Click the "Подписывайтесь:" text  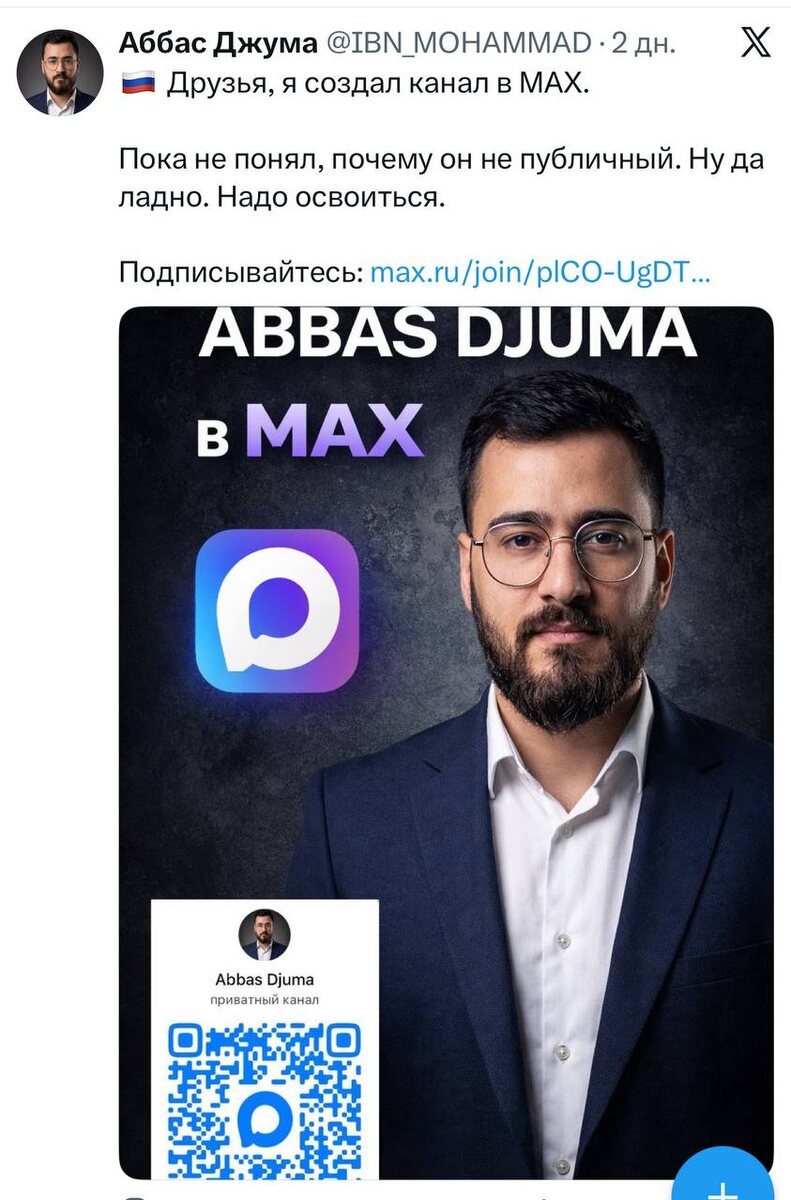[241, 273]
